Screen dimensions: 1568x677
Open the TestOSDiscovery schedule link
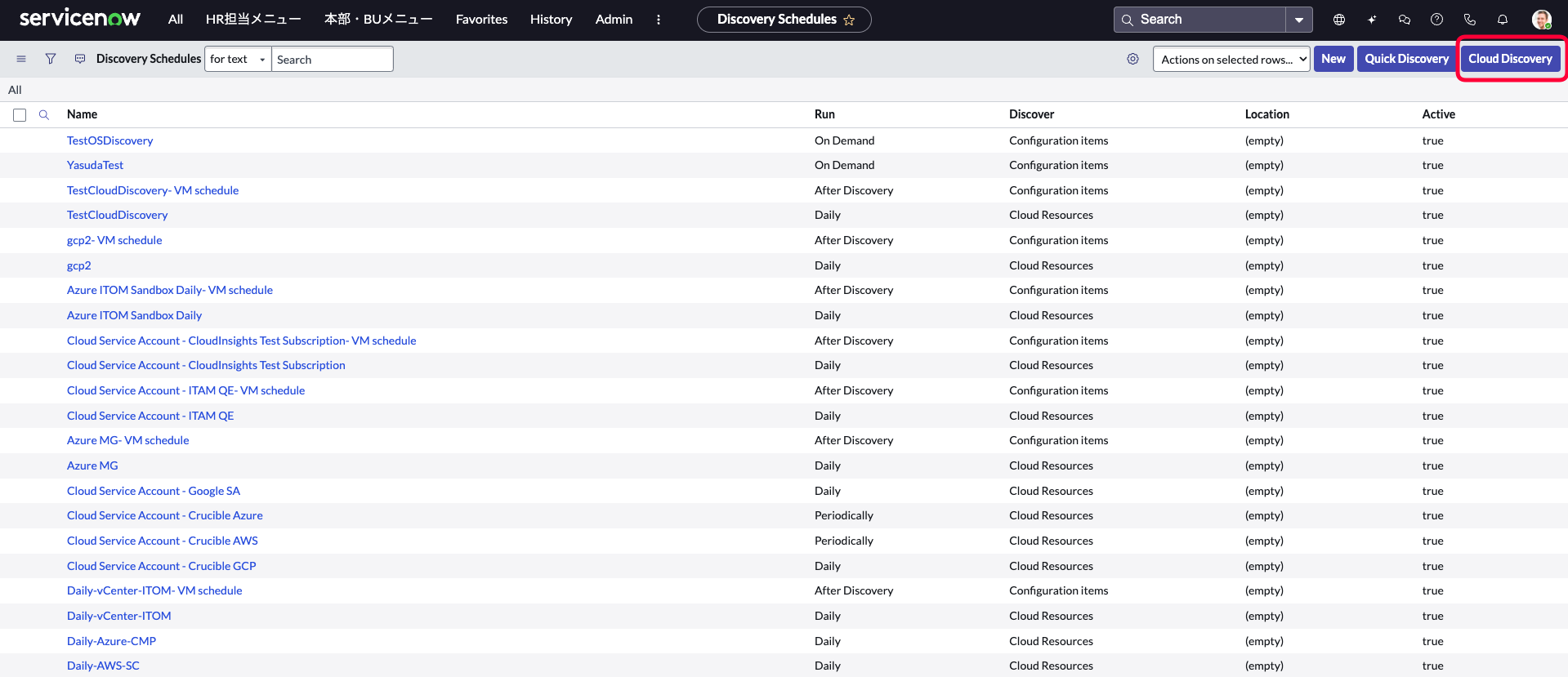[109, 140]
